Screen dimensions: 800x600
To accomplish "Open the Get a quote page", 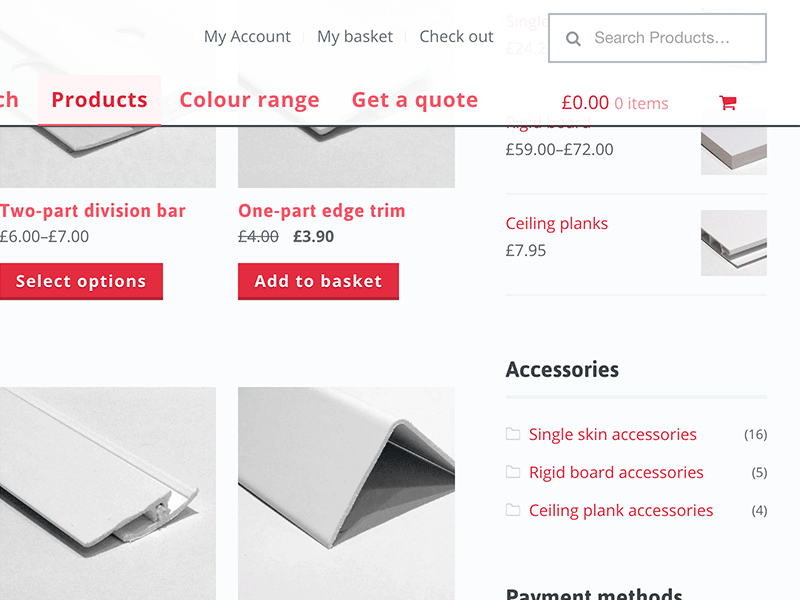I will [414, 100].
